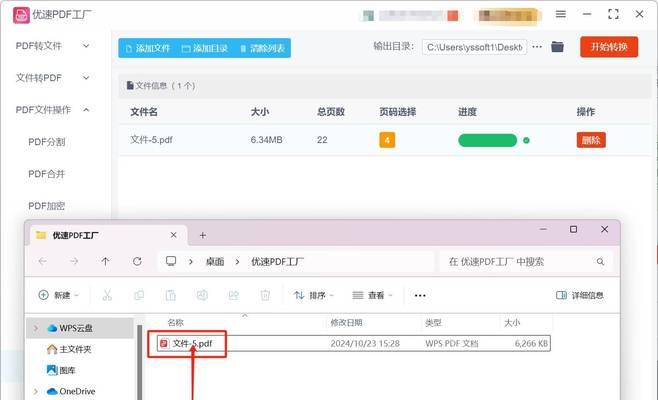Image resolution: width=658 pixels, height=400 pixels.
Task: Click the three-dot browse button for output directory
Action: coord(537,47)
